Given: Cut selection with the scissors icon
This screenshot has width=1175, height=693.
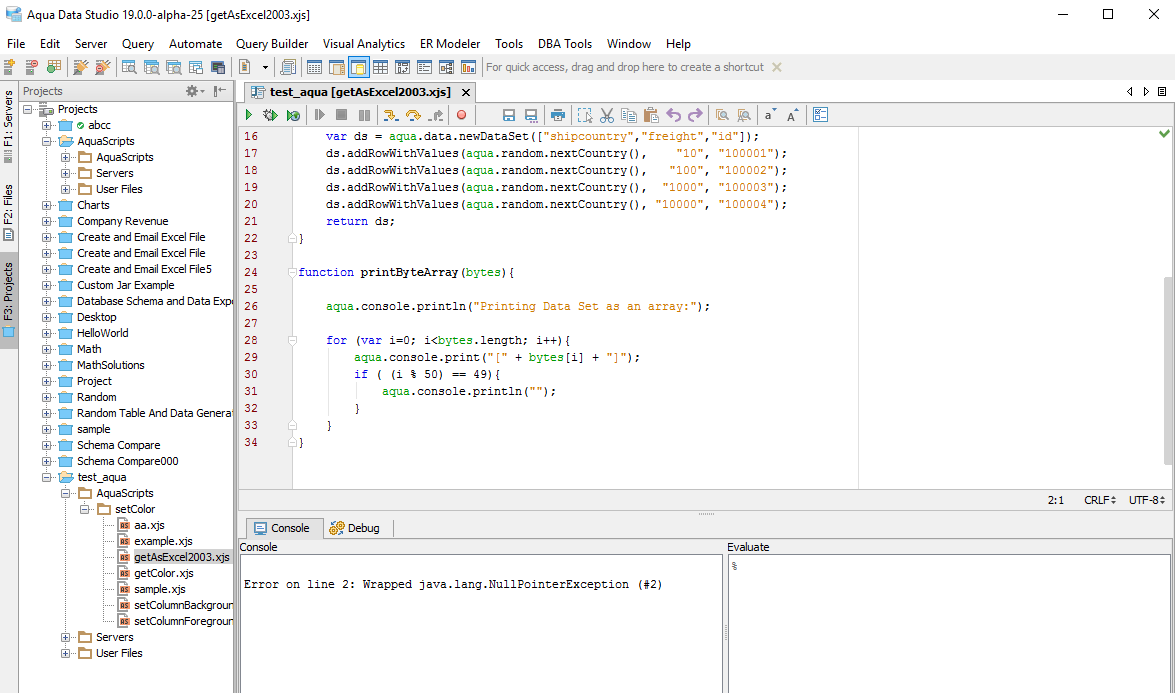Looking at the screenshot, I should point(607,115).
